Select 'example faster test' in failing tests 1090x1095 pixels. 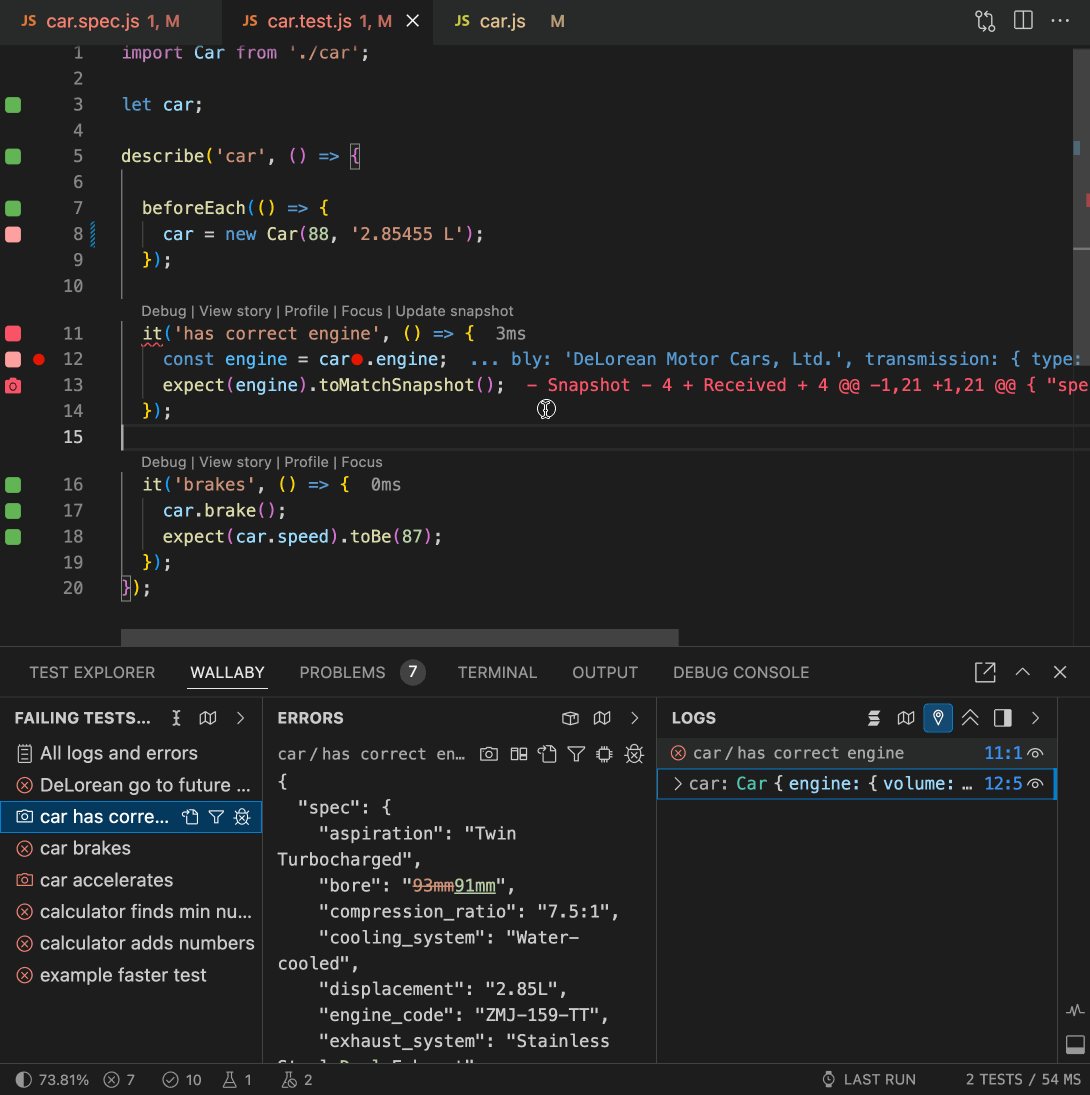[131, 976]
